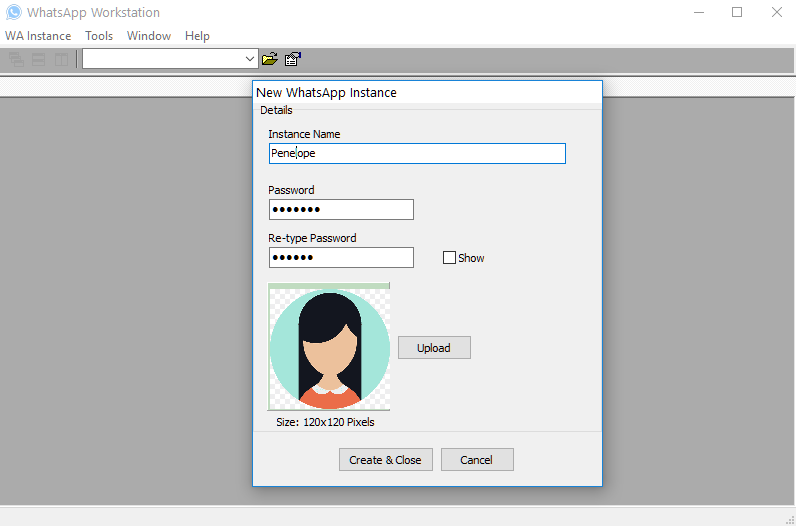Cancel the new instance dialog

coord(477,459)
